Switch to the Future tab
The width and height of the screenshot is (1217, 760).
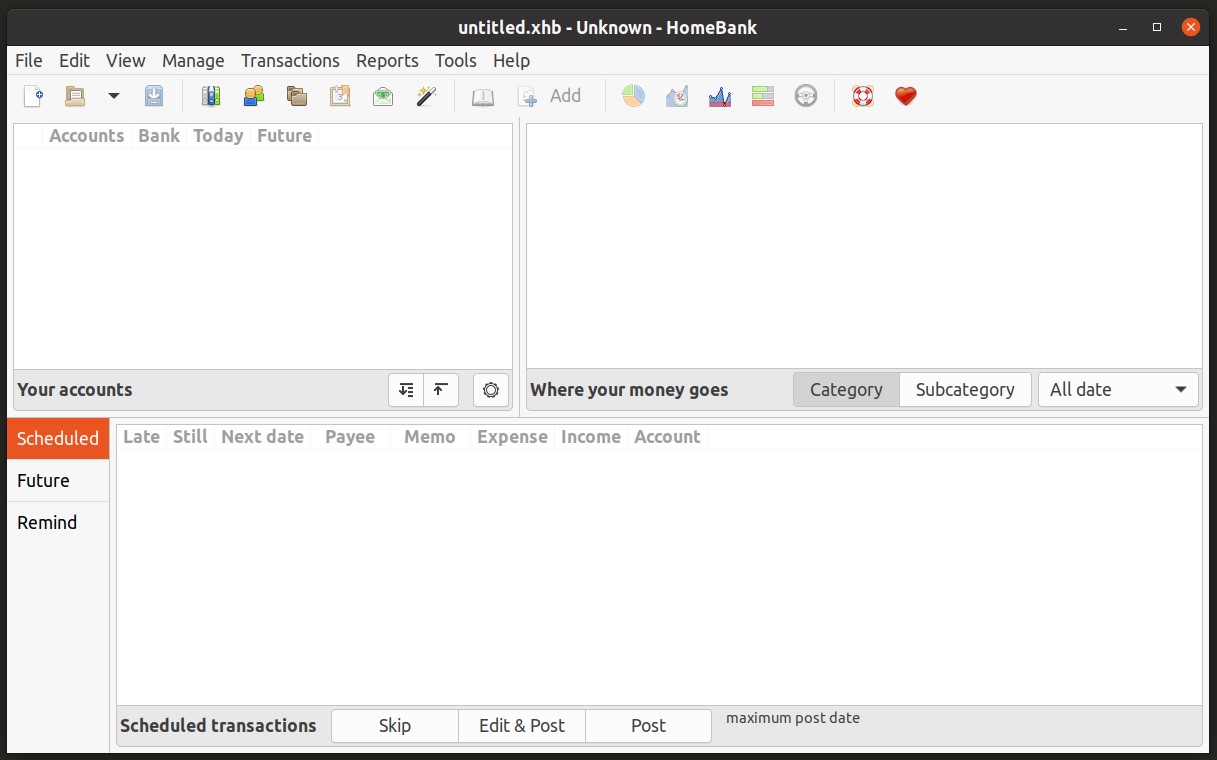44,481
